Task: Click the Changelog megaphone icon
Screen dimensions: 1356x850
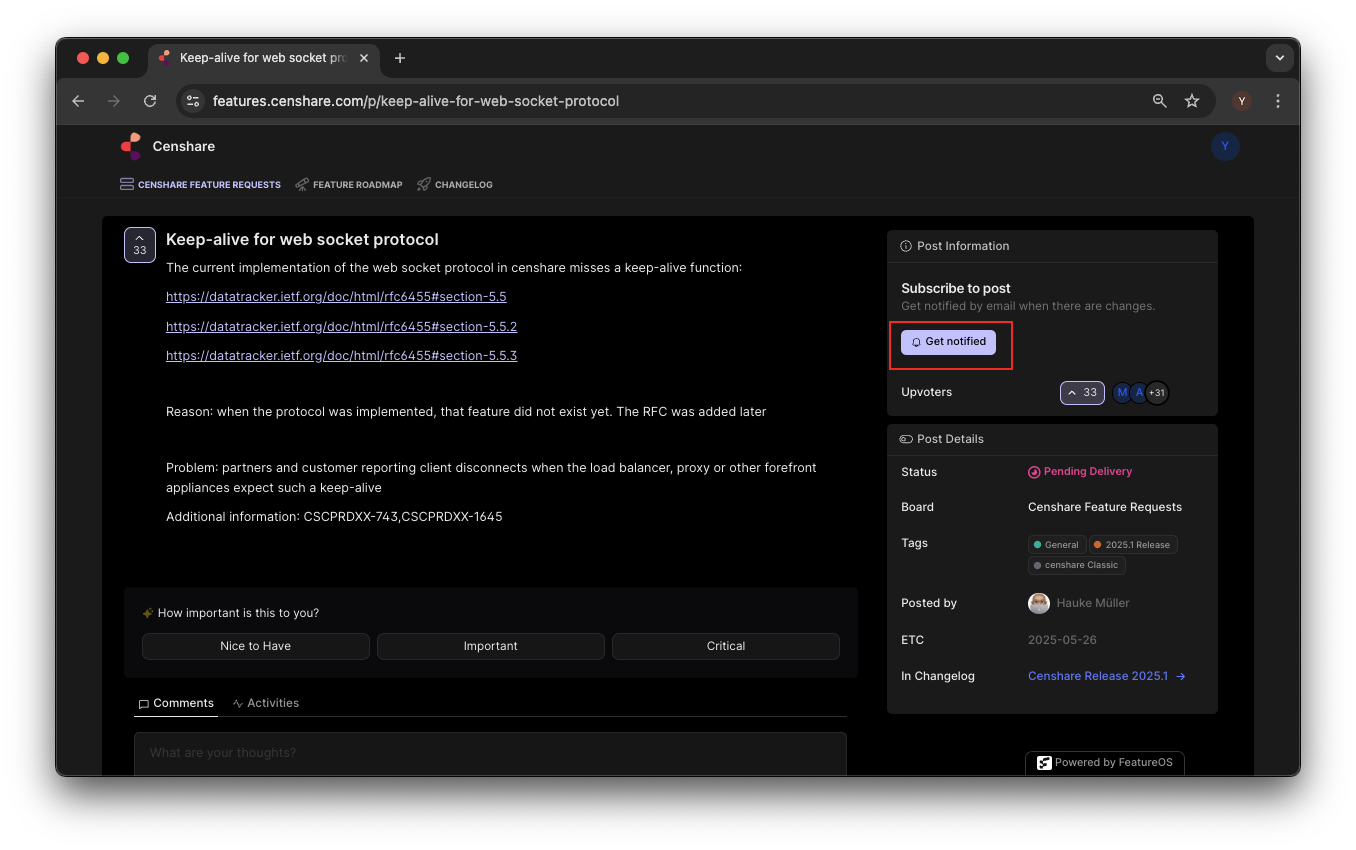Action: (x=425, y=184)
